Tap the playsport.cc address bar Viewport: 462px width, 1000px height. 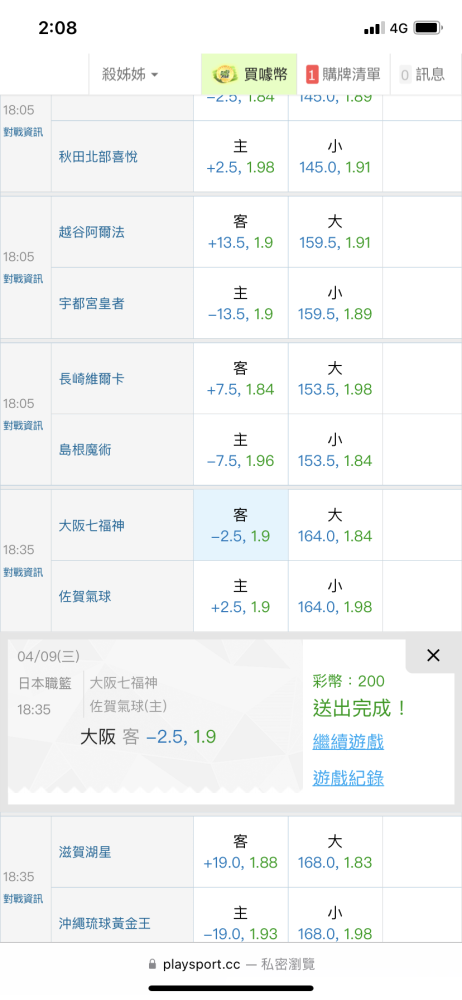coord(231,964)
